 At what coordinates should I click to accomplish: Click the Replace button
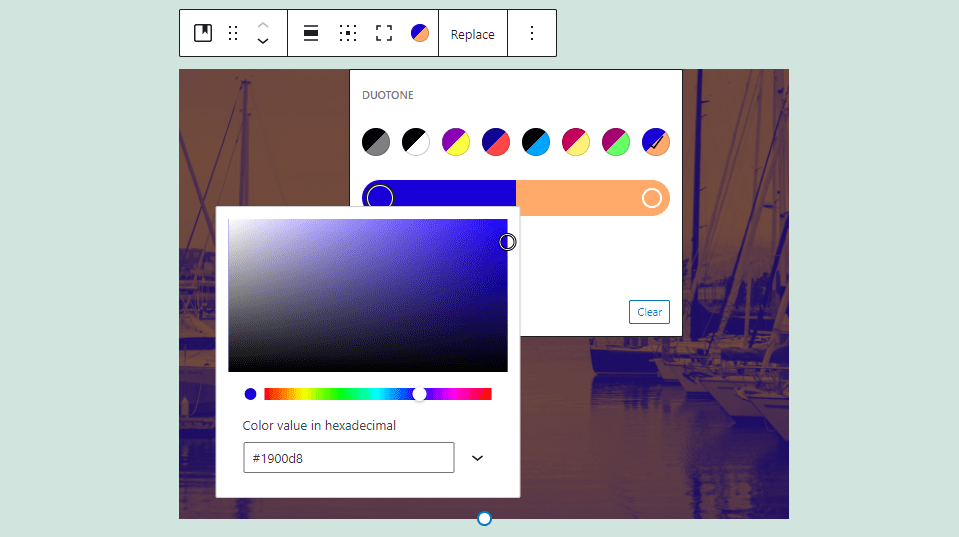click(x=472, y=34)
